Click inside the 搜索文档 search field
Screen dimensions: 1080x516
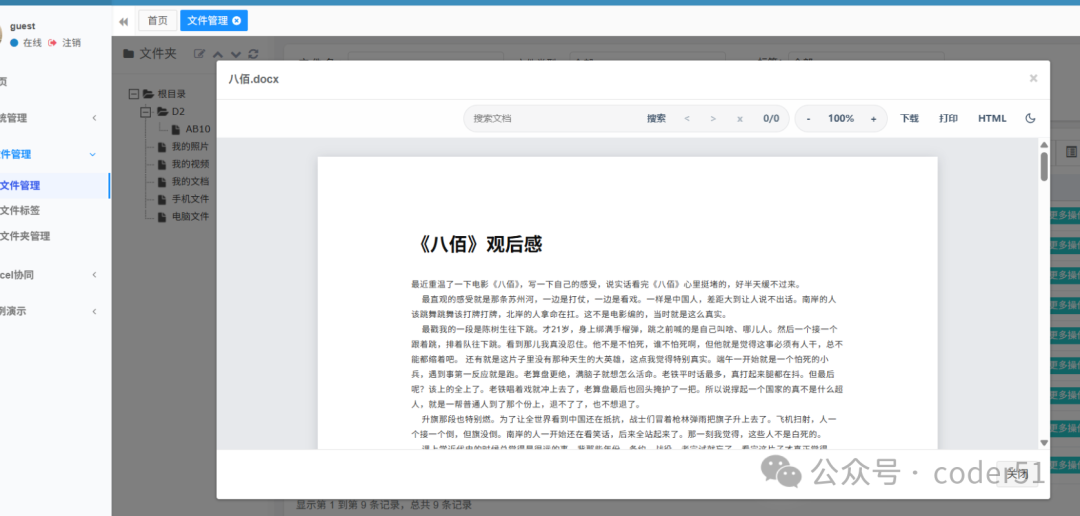[554, 118]
